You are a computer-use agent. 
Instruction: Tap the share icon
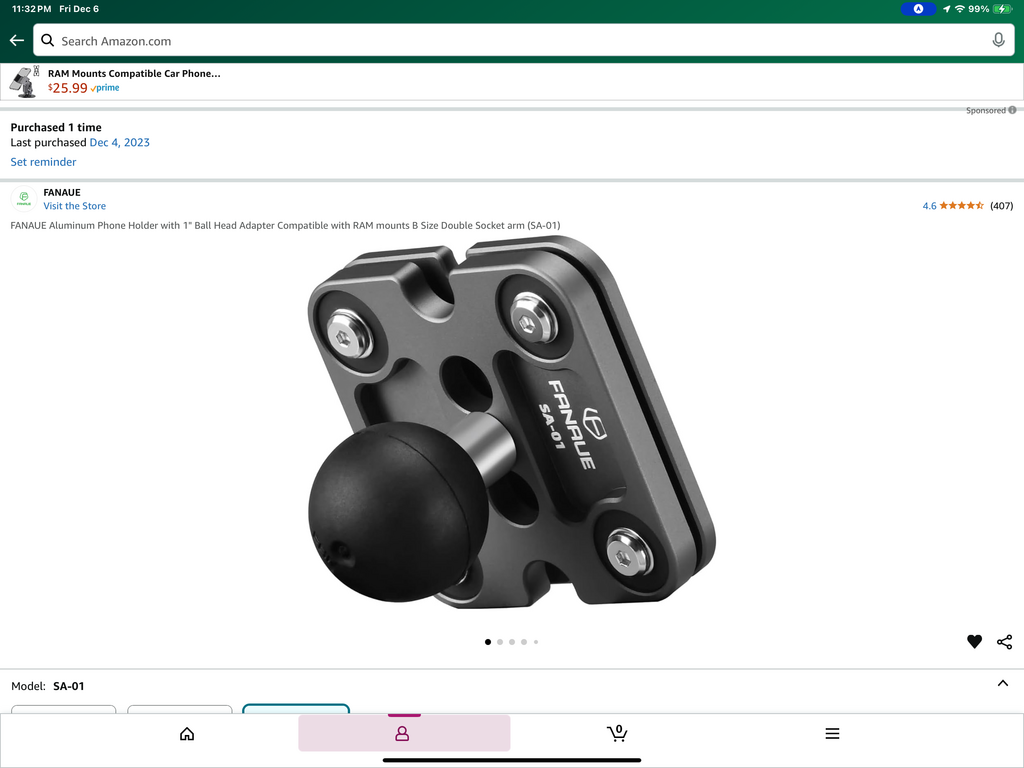coord(1004,642)
